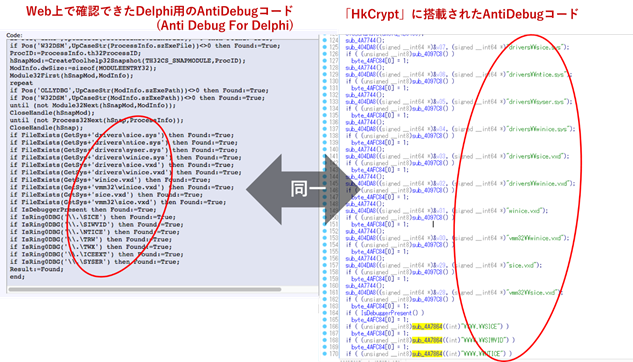
Task: Click the horizontal scrollbar under the Delphi code box
Action: pyautogui.click(x=145, y=289)
